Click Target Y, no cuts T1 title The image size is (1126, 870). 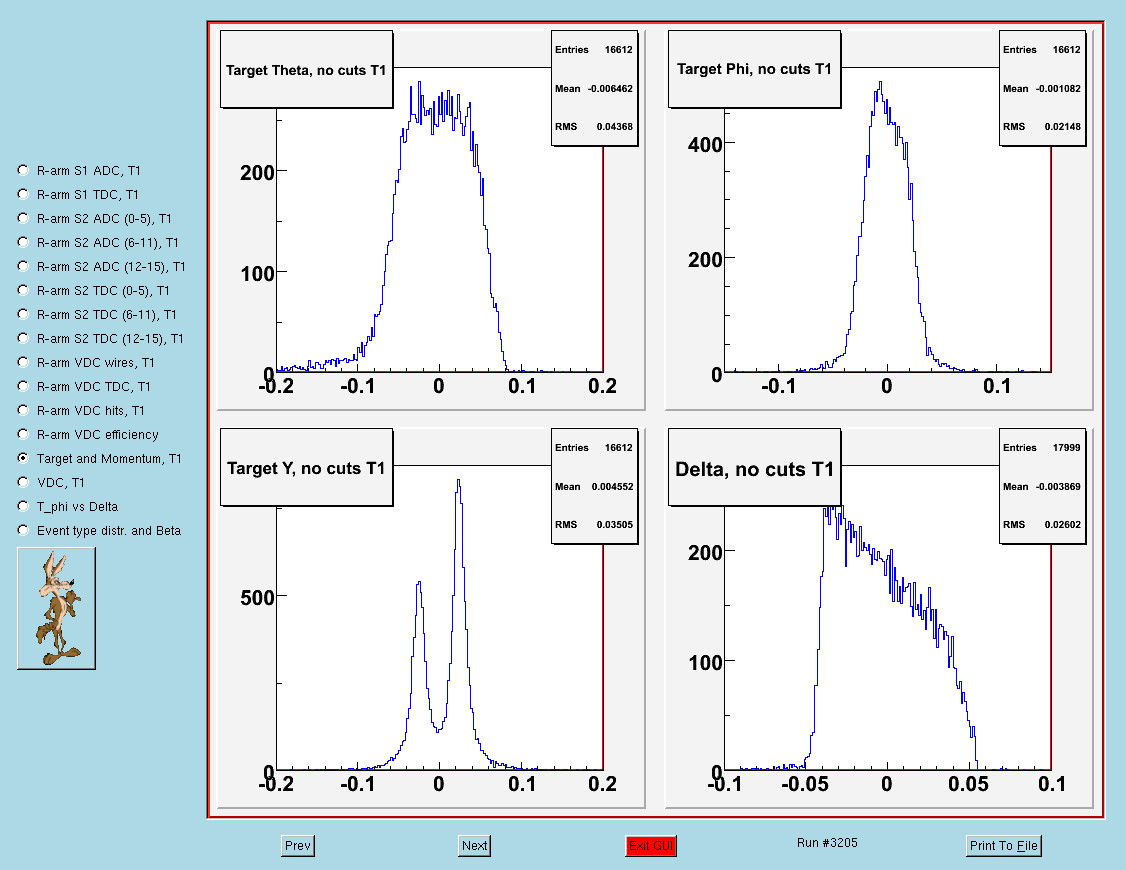coord(307,468)
